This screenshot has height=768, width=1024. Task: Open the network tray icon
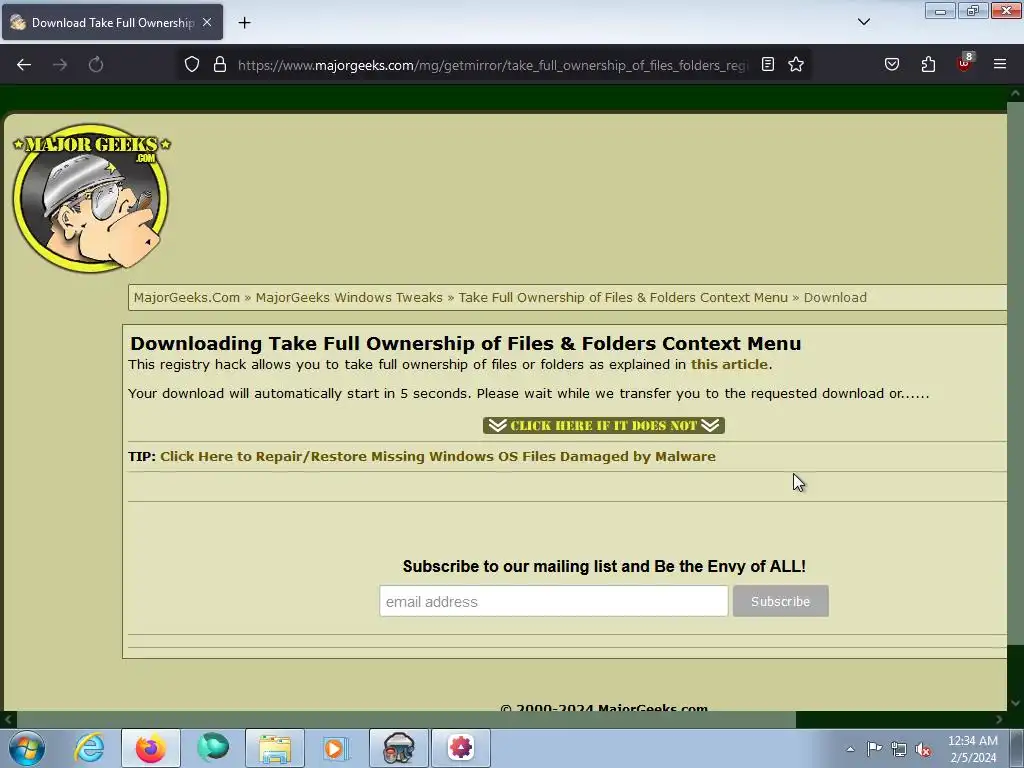pyautogui.click(x=899, y=749)
